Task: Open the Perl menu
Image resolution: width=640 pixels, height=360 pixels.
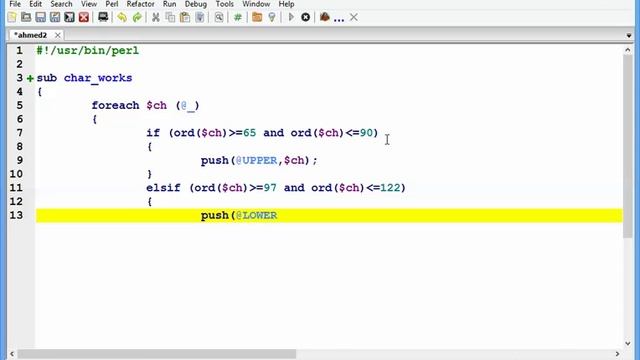Action: pos(112,4)
